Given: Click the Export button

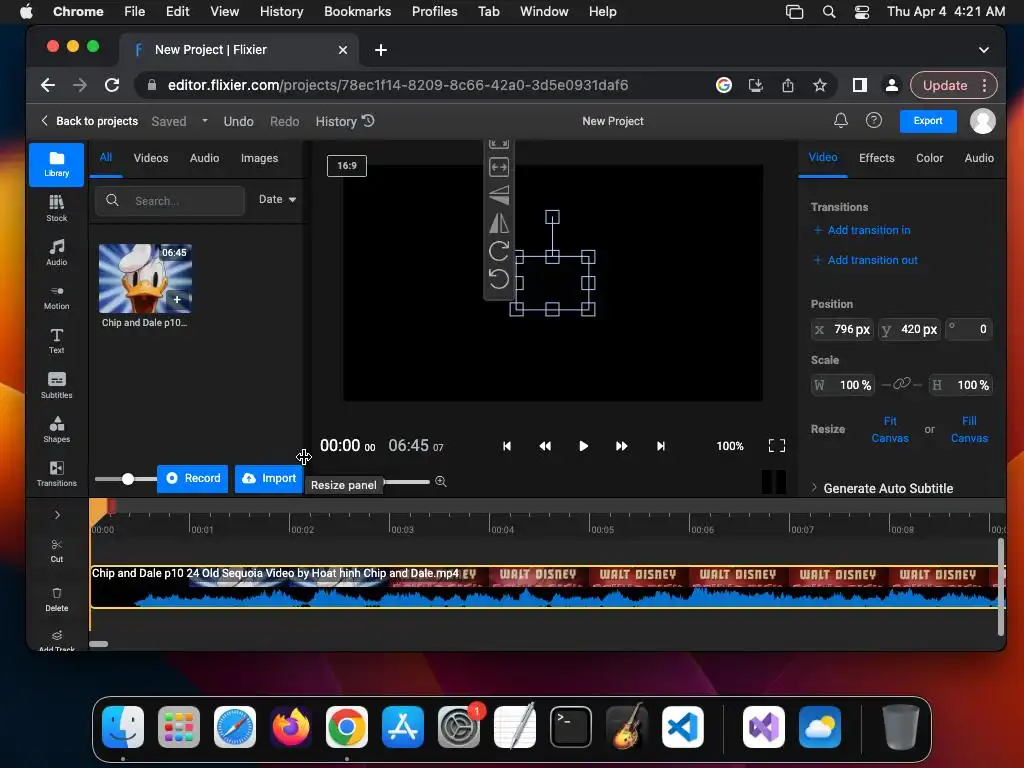Looking at the screenshot, I should [x=928, y=121].
